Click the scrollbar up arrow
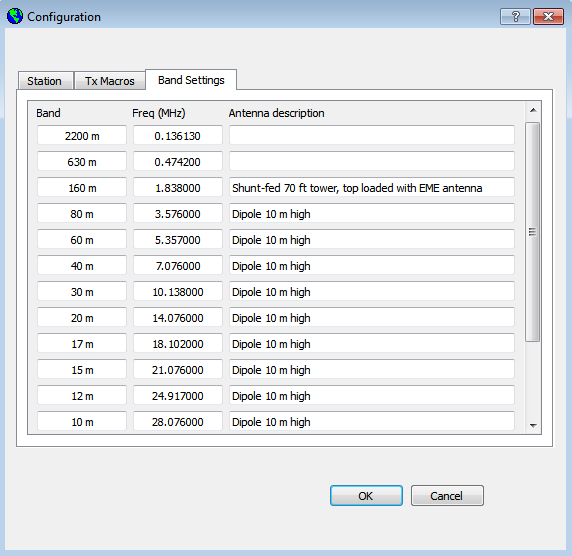Viewport: 572px width, 556px height. click(533, 110)
